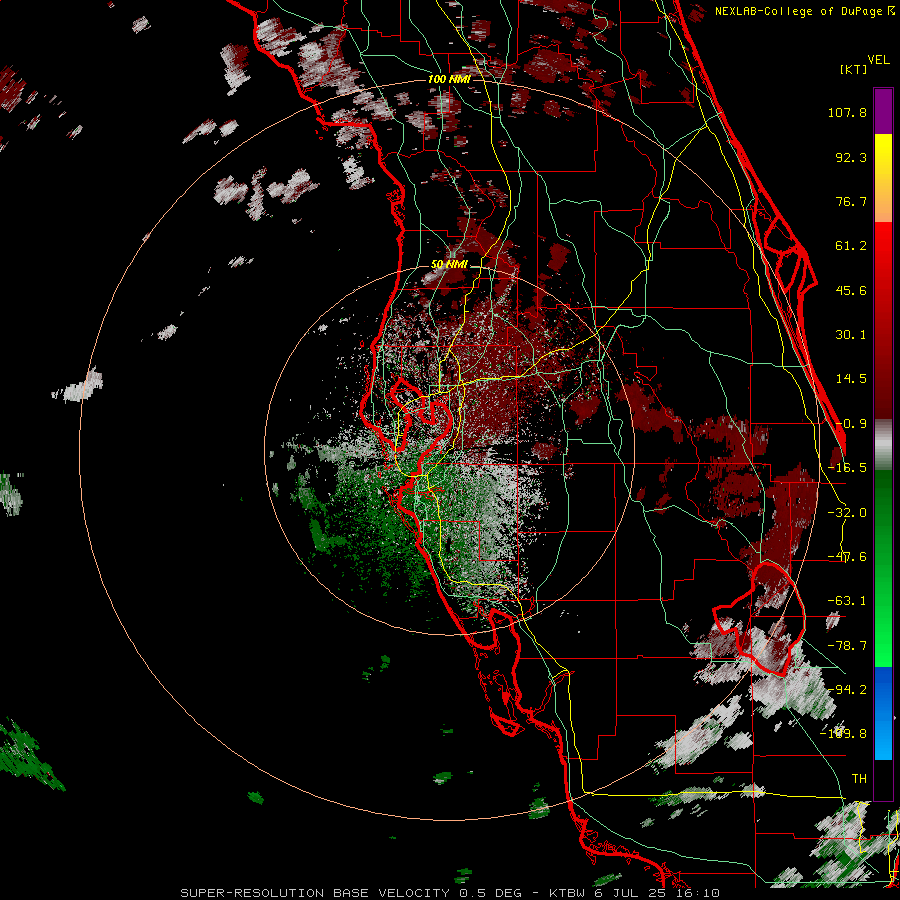Select the 45.6 velocity scale value
The height and width of the screenshot is (900, 900).
tap(851, 290)
